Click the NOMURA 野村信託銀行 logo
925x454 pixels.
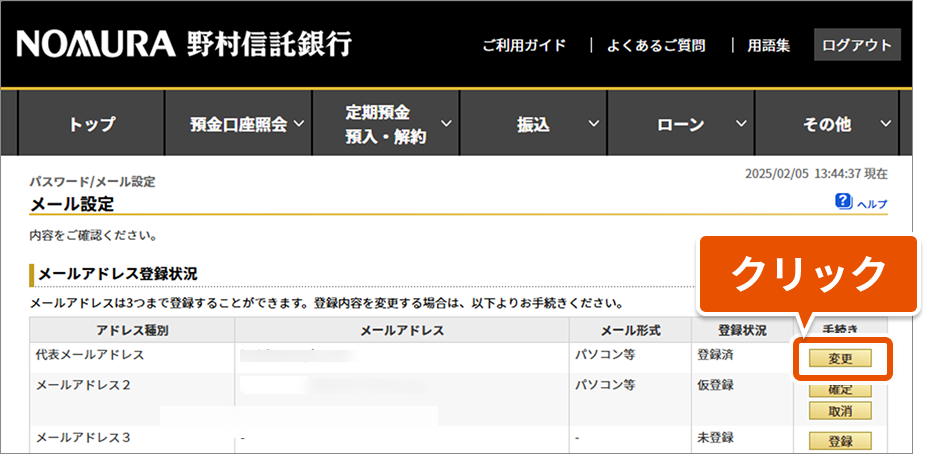(x=184, y=45)
